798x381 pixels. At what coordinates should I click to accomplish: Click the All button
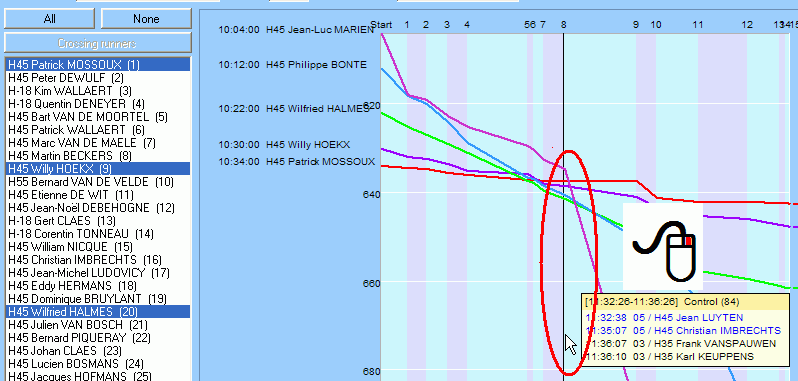(x=49, y=19)
